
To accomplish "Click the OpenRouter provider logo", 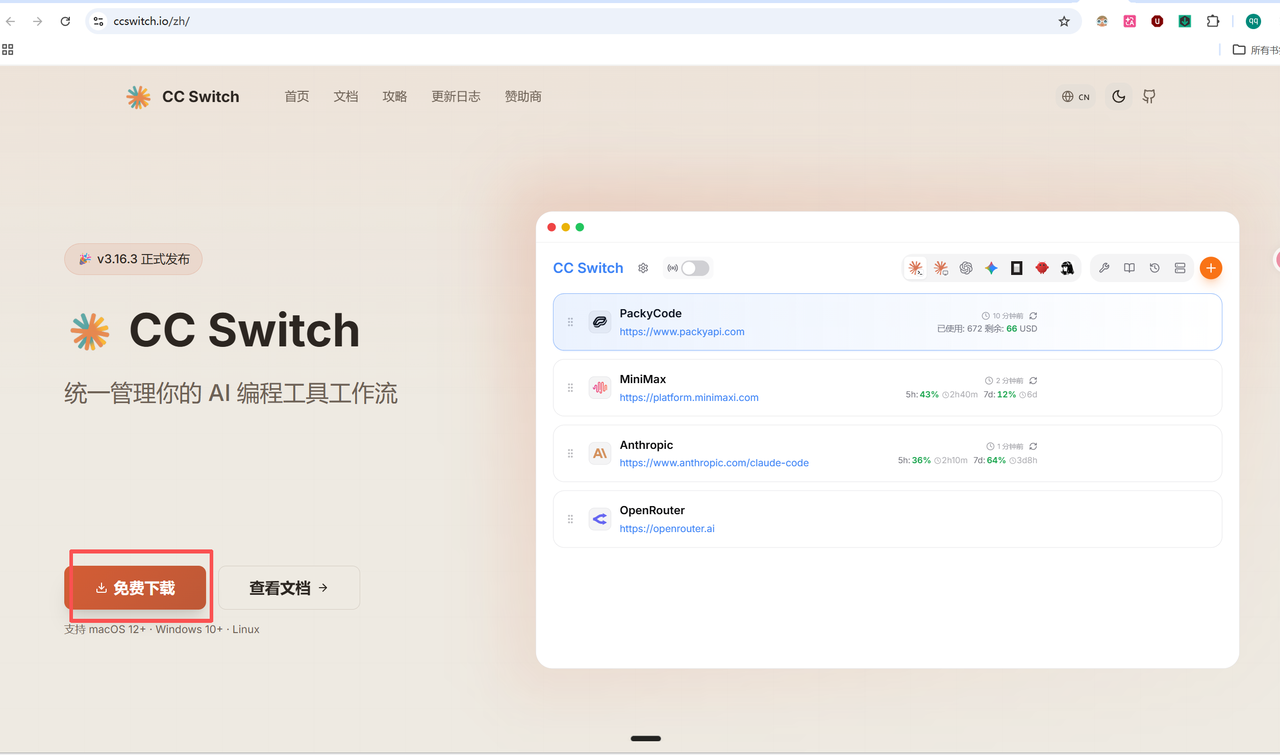I will click(x=599, y=519).
